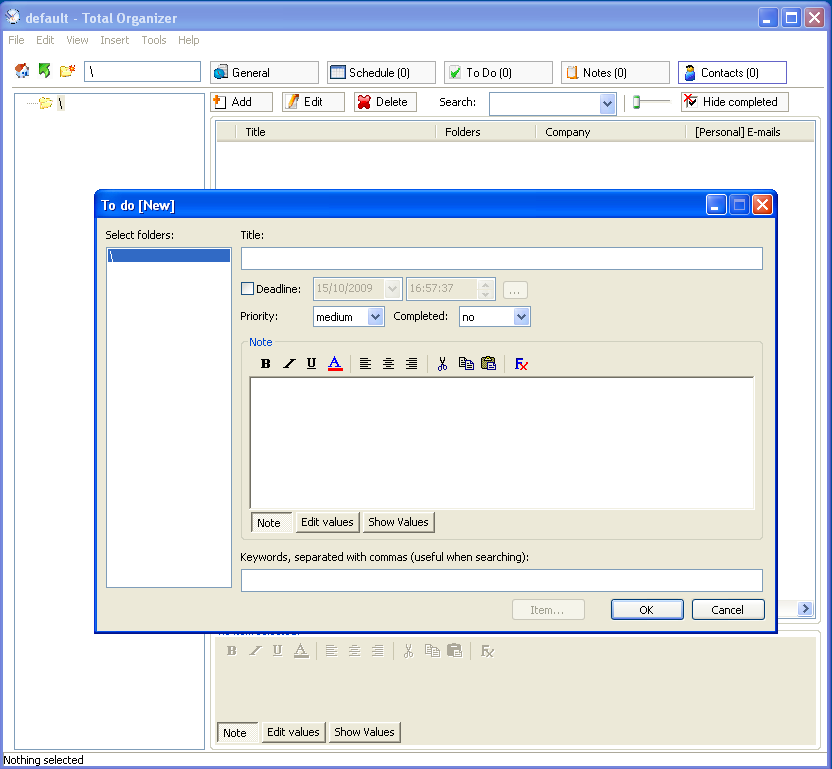Click Paste icon in main window note pane
Viewport: 832px width, 769px height.
[454, 651]
